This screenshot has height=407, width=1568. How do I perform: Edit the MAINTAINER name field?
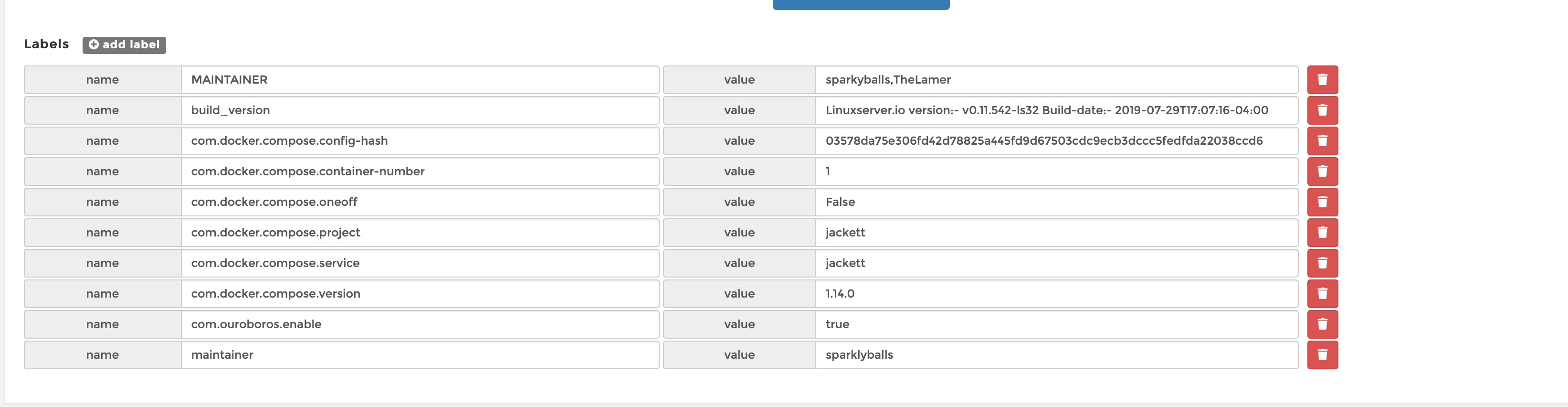pos(420,80)
